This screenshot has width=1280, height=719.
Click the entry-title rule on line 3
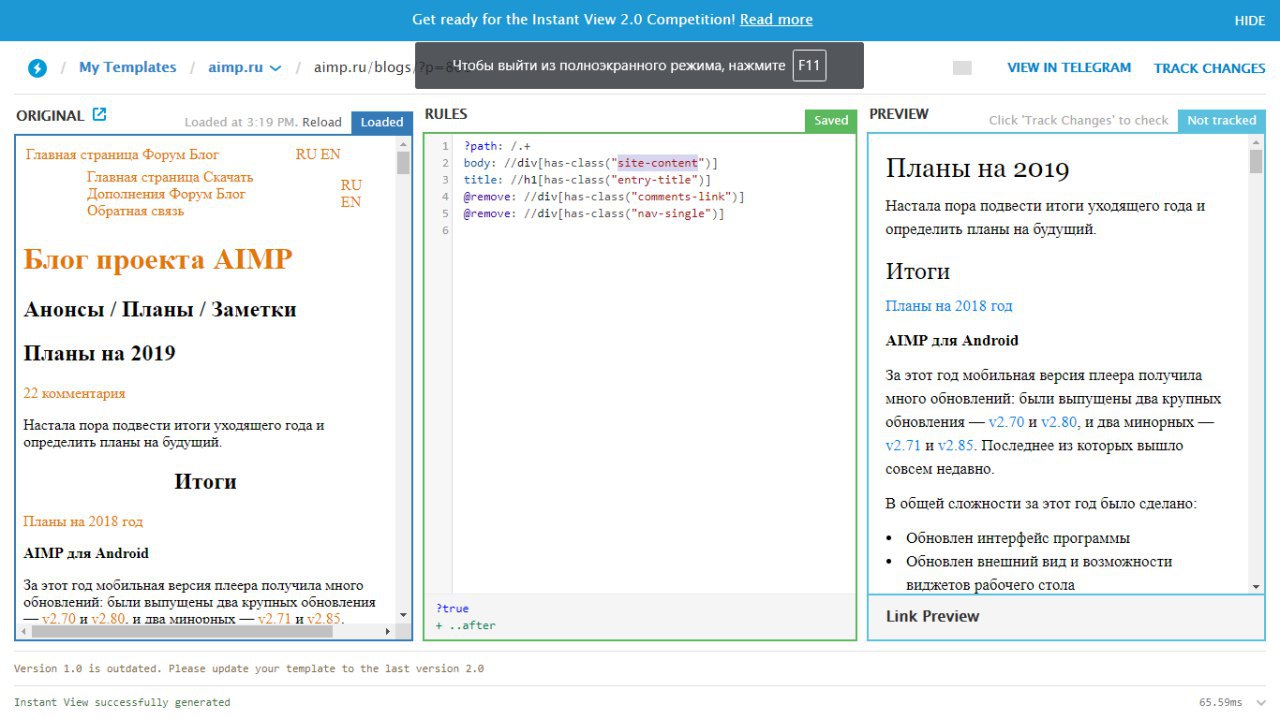pos(587,180)
